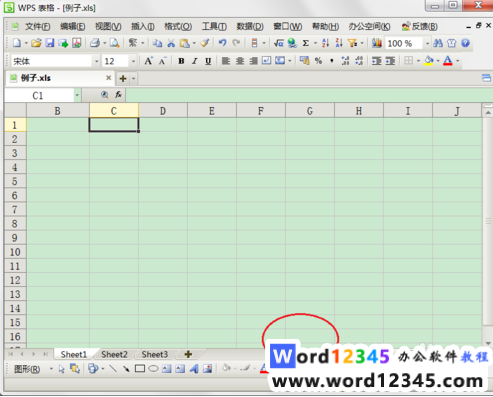The height and width of the screenshot is (397, 493).
Task: Open the Print Preview icon
Action: click(114, 43)
